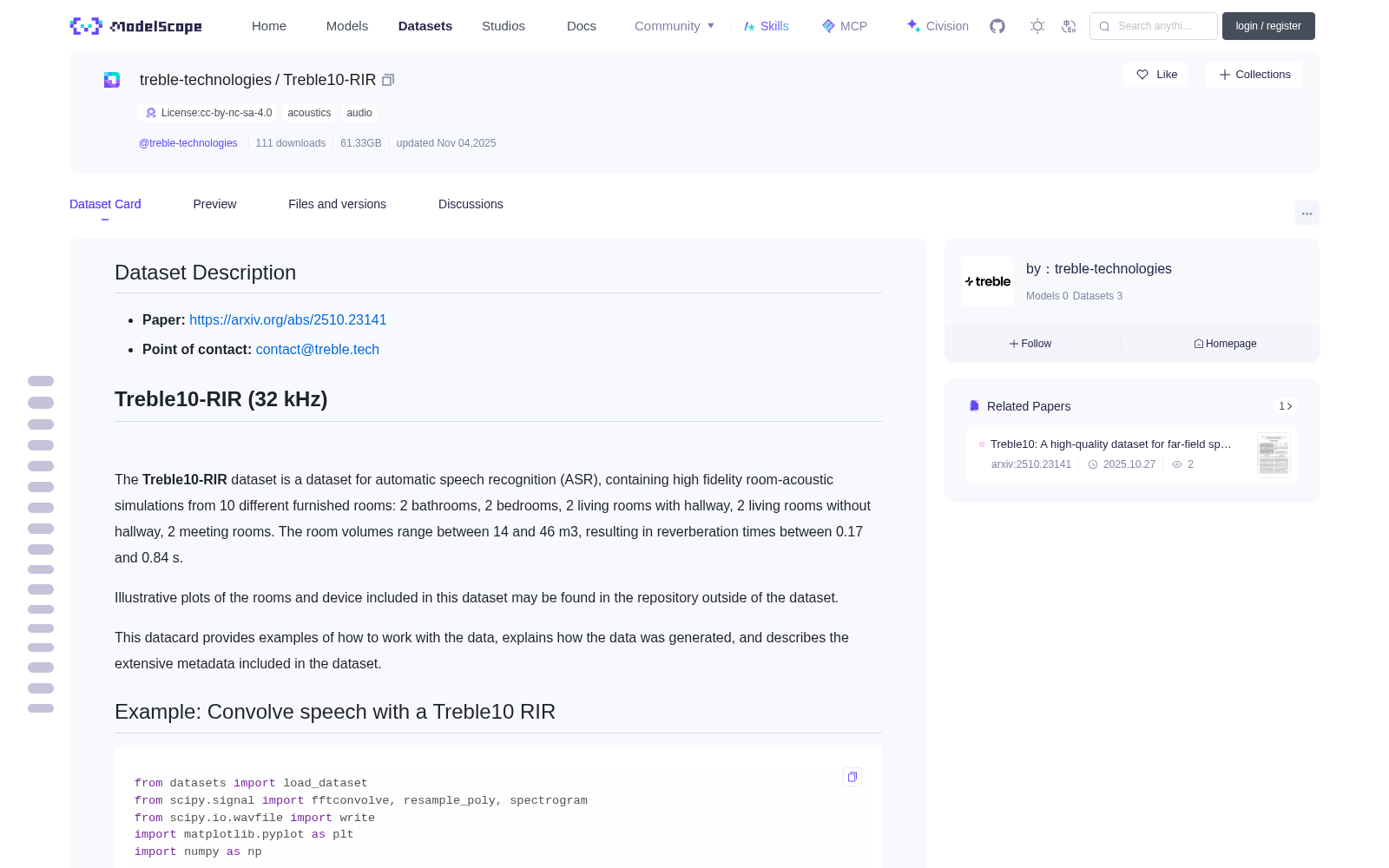Click the ModelScope logo

pyautogui.click(x=136, y=26)
